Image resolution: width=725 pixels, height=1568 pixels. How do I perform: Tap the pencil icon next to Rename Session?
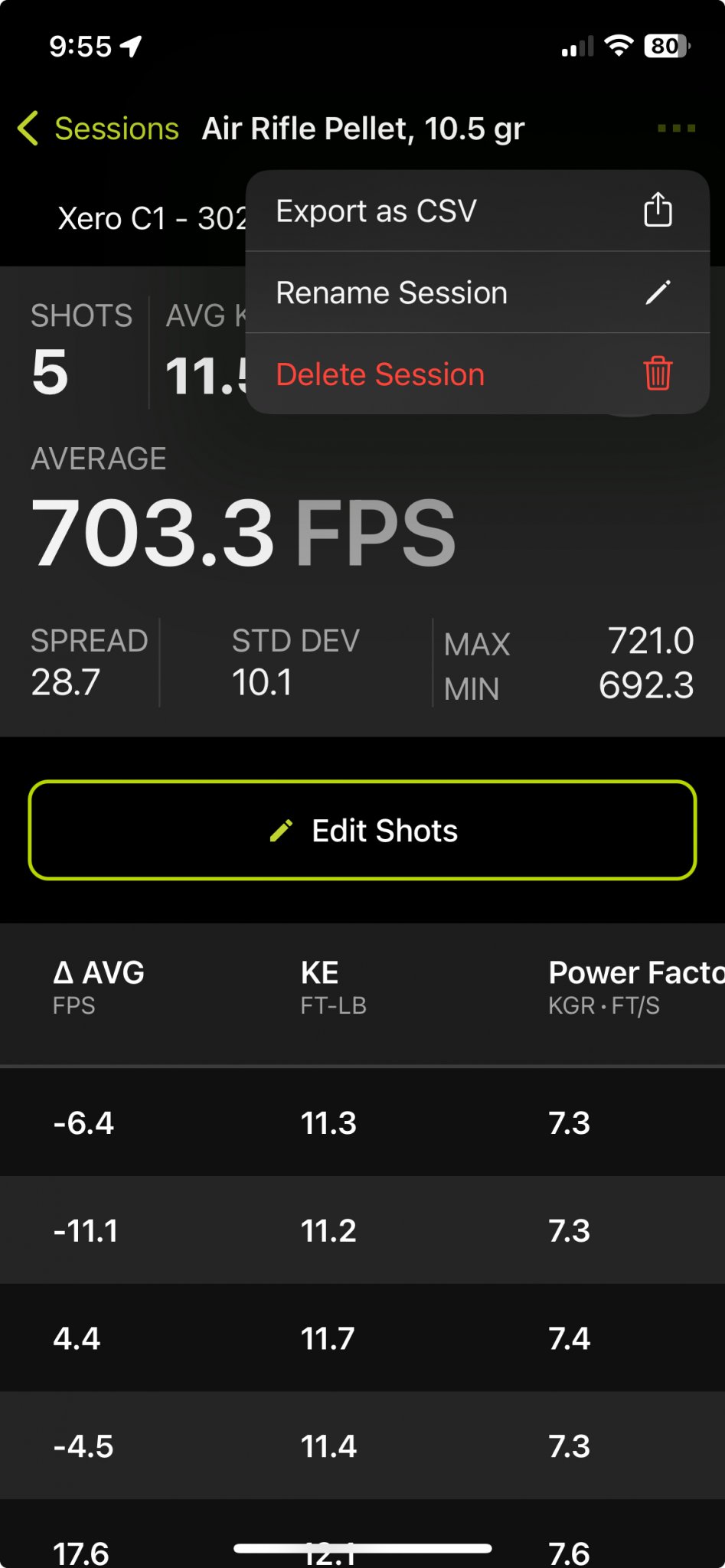[x=658, y=292]
